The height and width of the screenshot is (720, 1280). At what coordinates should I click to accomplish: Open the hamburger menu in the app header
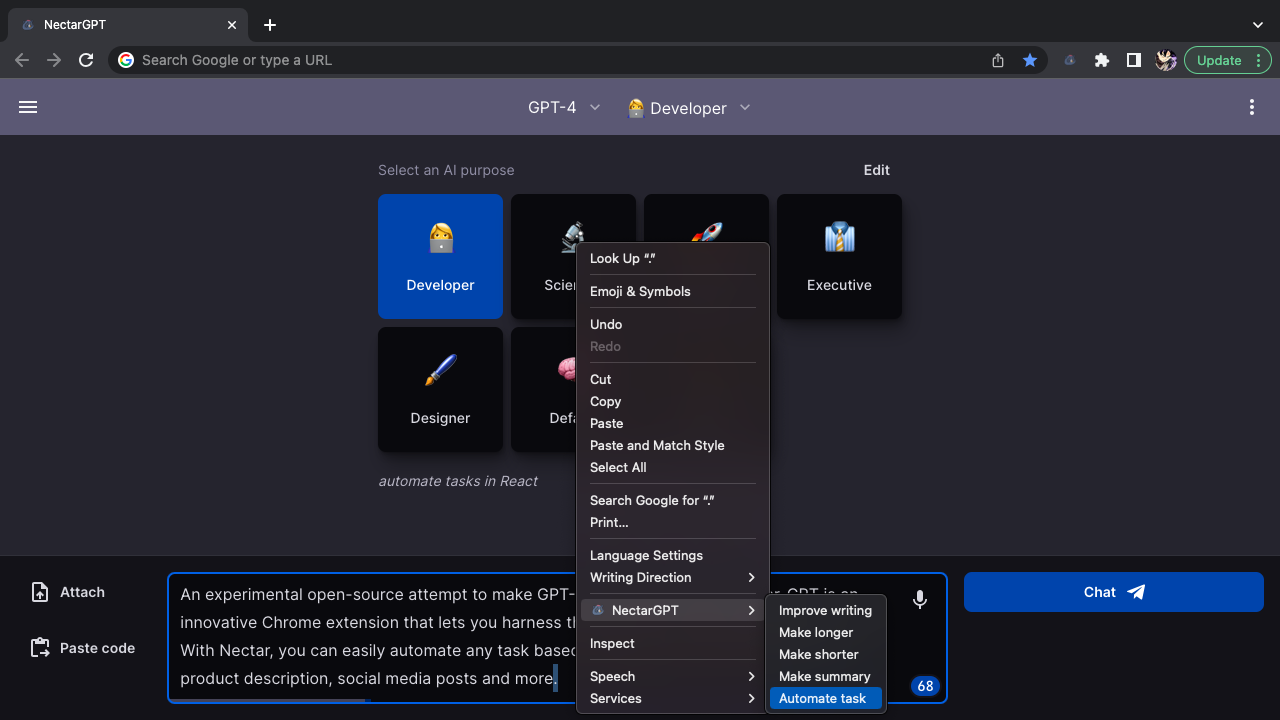click(x=28, y=107)
